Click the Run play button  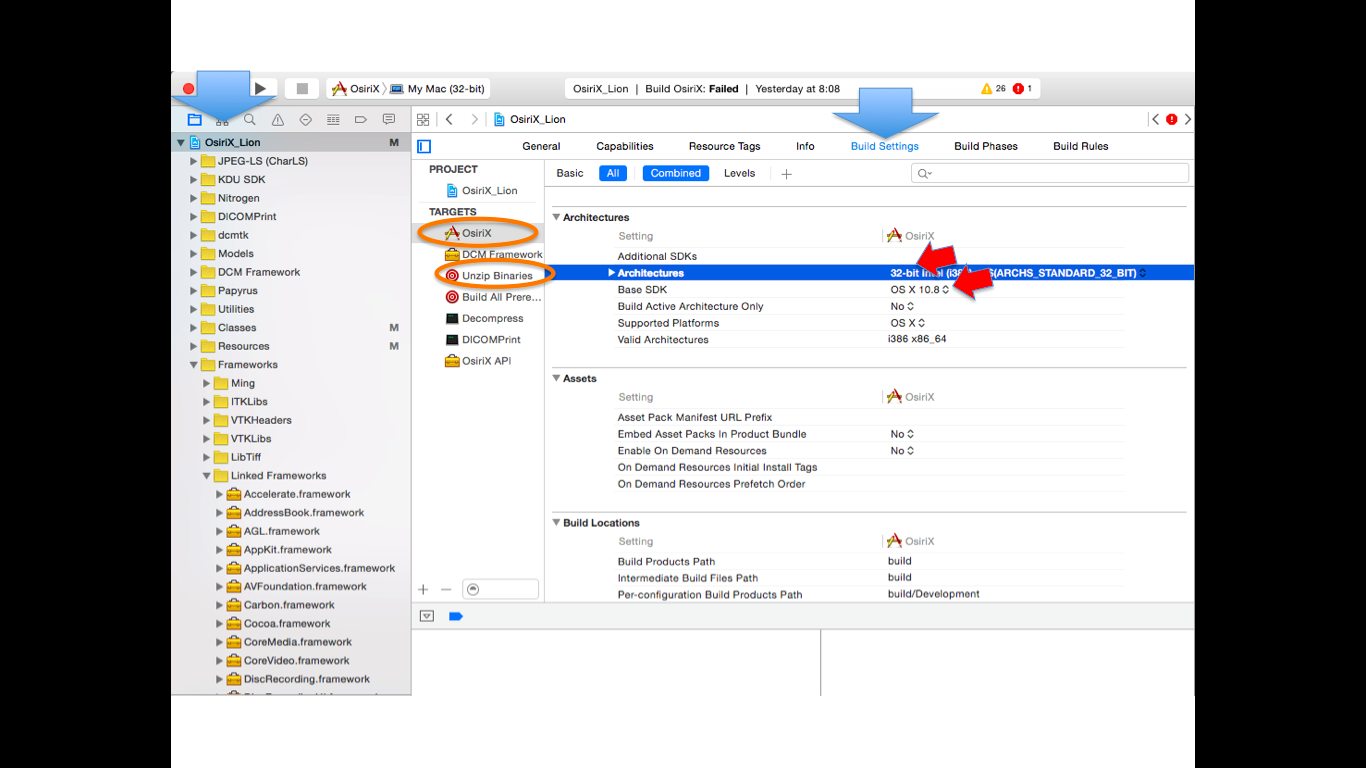click(x=260, y=88)
